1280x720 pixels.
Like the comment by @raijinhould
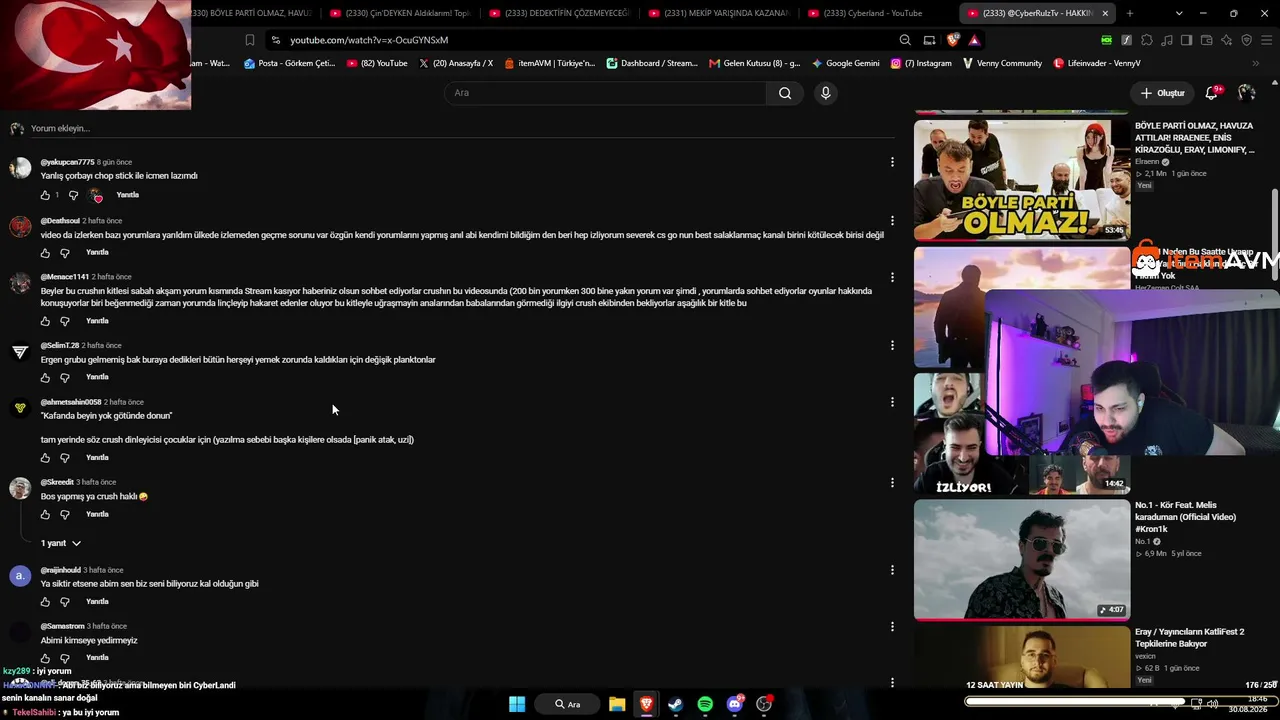[x=45, y=602]
